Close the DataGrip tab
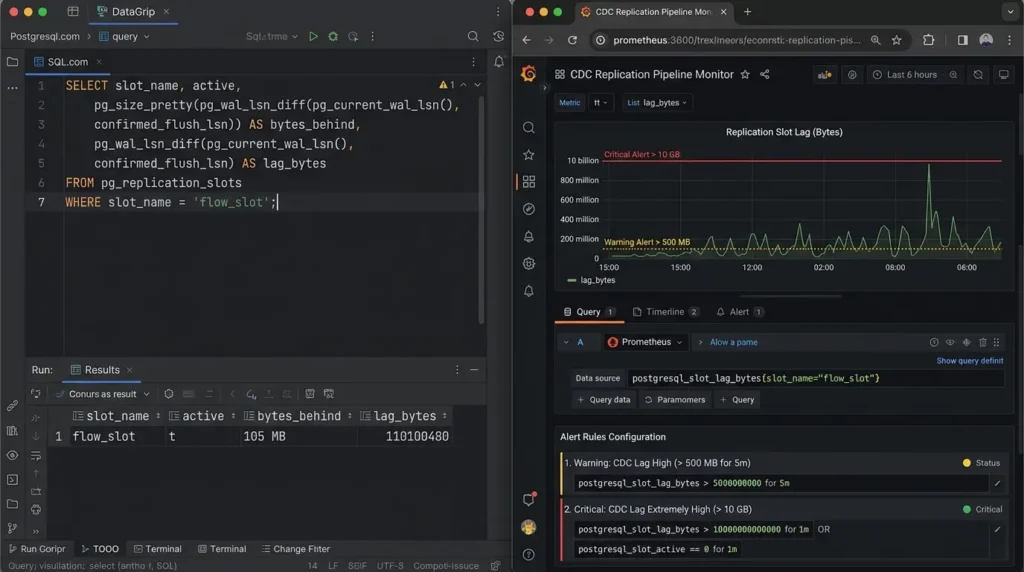Screen dimensions: 1024x572 (167, 12)
